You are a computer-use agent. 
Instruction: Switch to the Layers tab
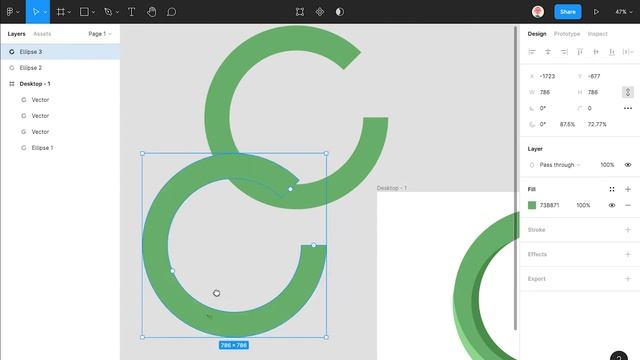pyautogui.click(x=16, y=34)
